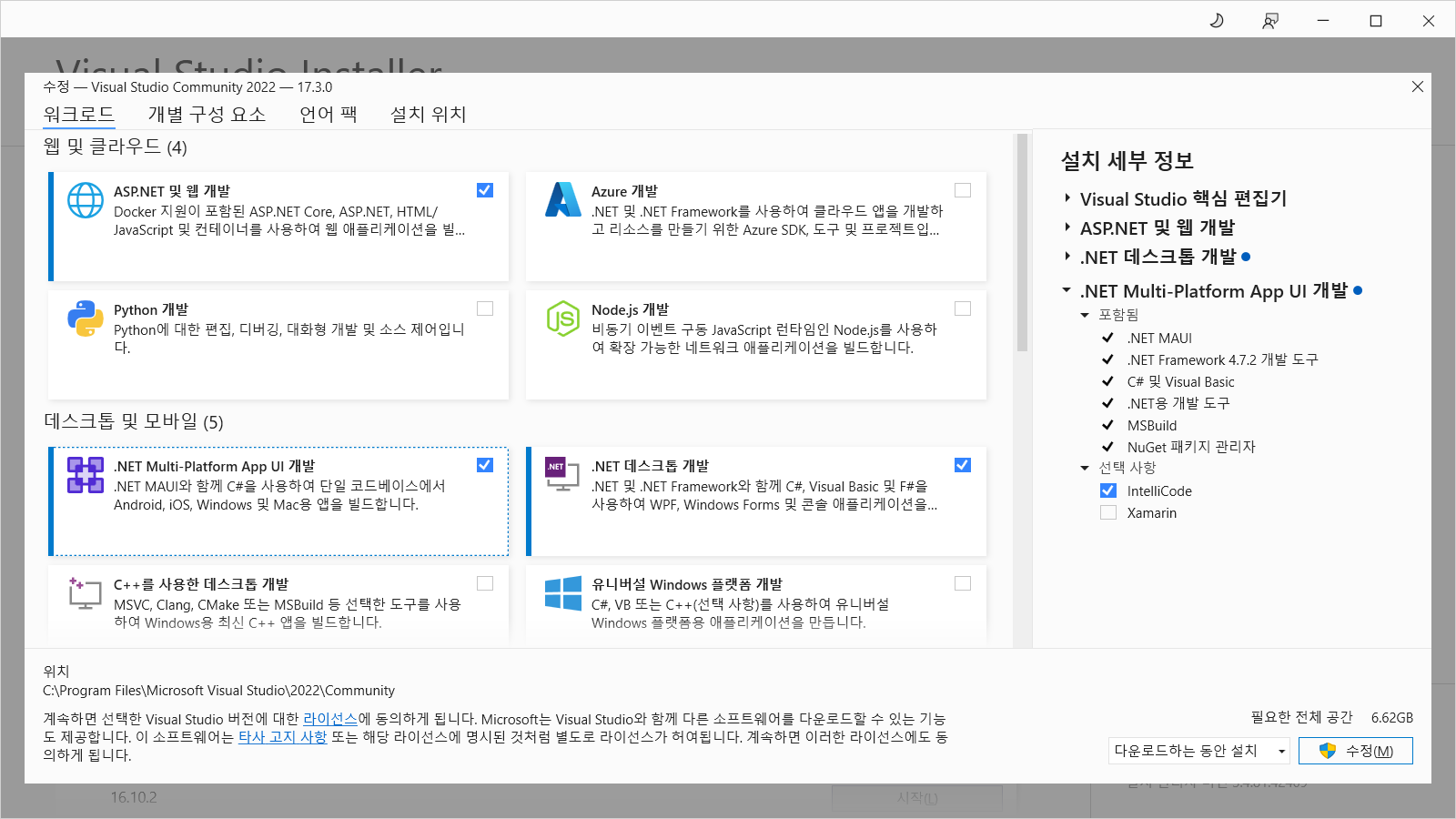This screenshot has width=1456, height=819.
Task: Select the C# 및 Visual Basic item
Action: point(1181,381)
